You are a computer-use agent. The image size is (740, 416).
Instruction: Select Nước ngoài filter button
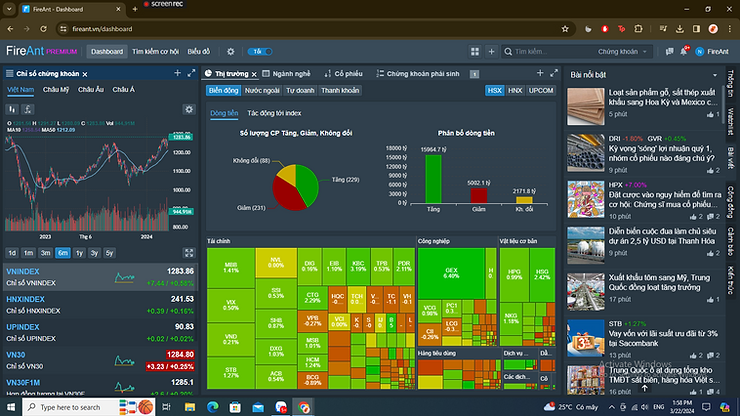[262, 91]
